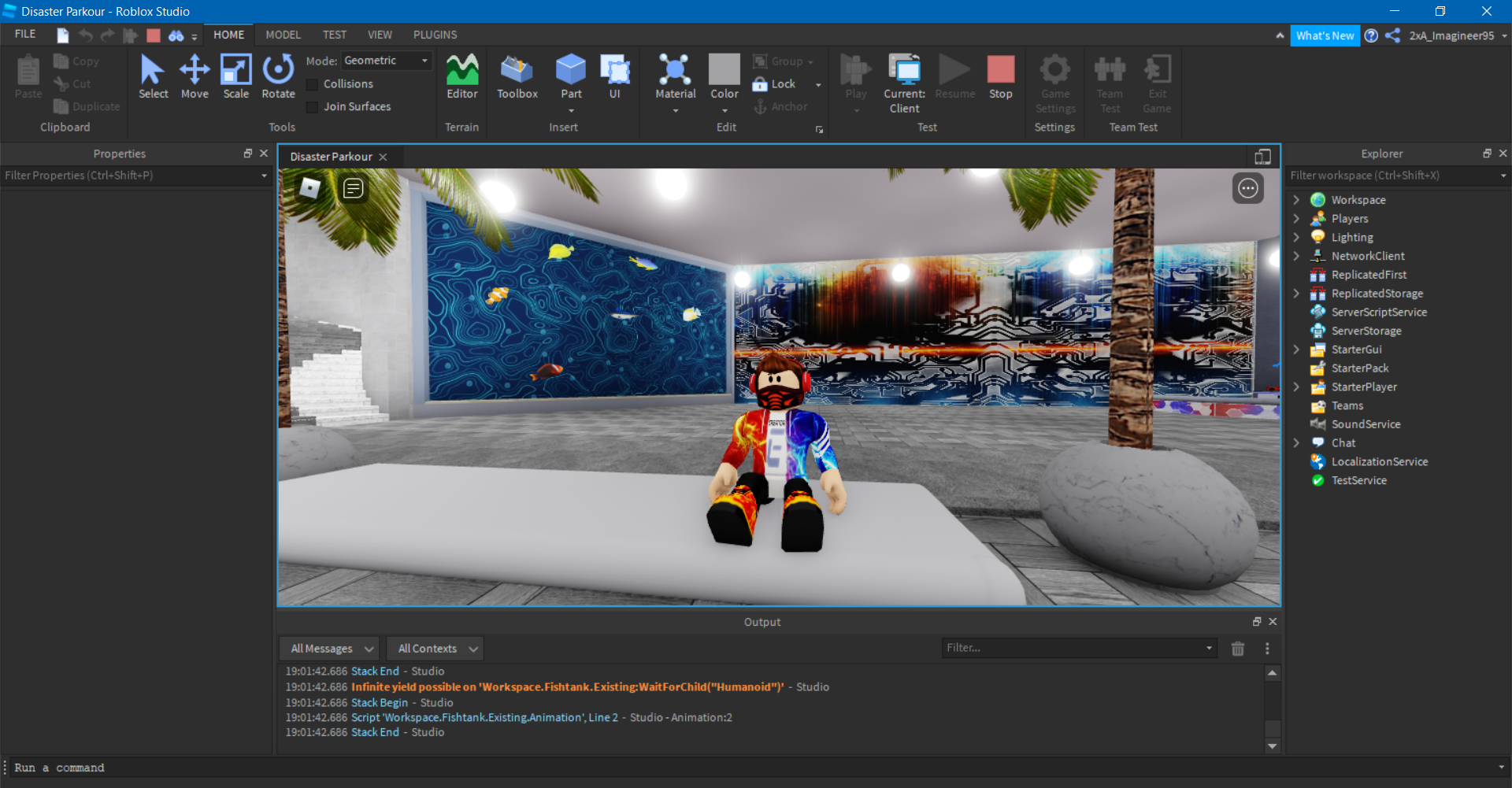
Task: Open the UI insert tool
Action: pyautogui.click(x=615, y=77)
